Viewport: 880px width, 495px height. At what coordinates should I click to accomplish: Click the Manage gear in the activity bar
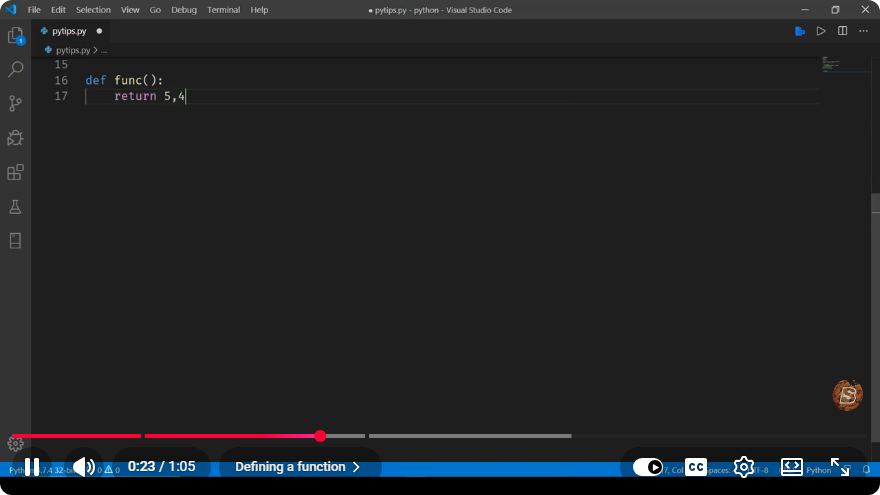16,444
